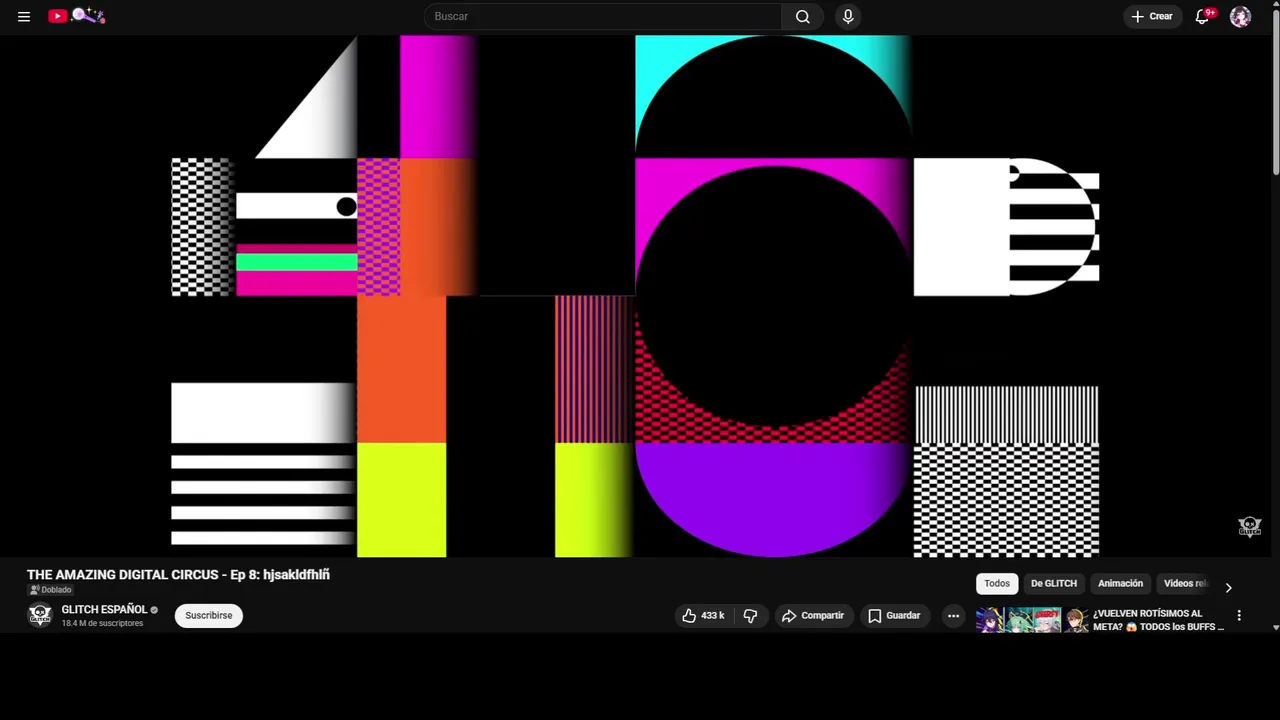The height and width of the screenshot is (720, 1280).
Task: Show more chips with the right arrow
Action: [1229, 588]
